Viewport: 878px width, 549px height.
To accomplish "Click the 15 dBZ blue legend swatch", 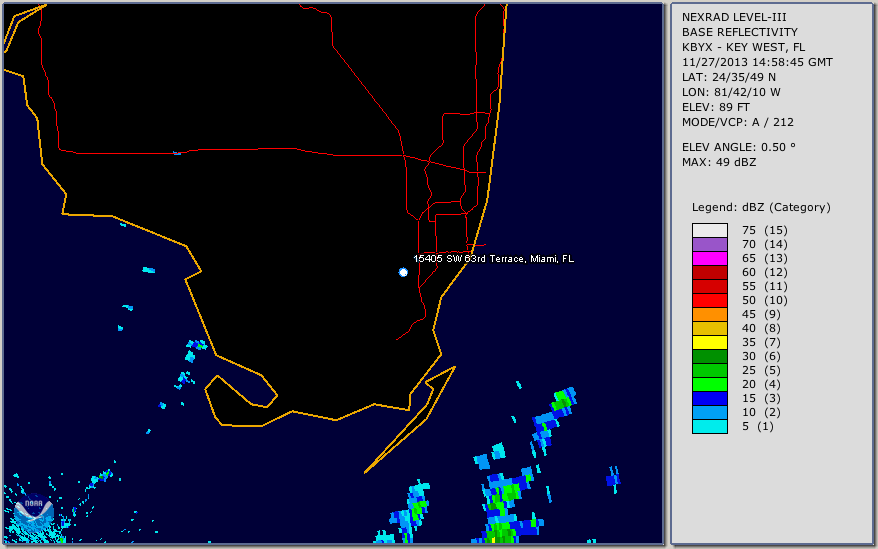I will click(709, 398).
